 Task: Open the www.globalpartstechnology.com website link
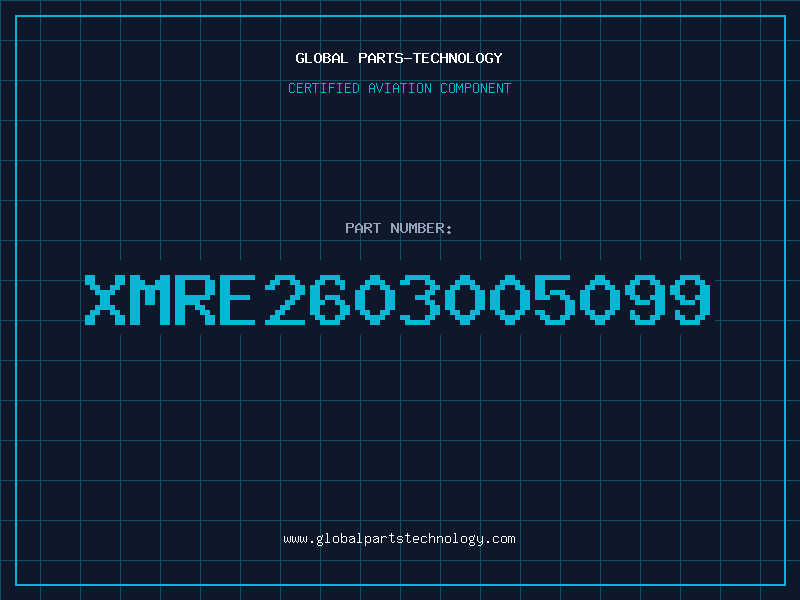(399, 539)
